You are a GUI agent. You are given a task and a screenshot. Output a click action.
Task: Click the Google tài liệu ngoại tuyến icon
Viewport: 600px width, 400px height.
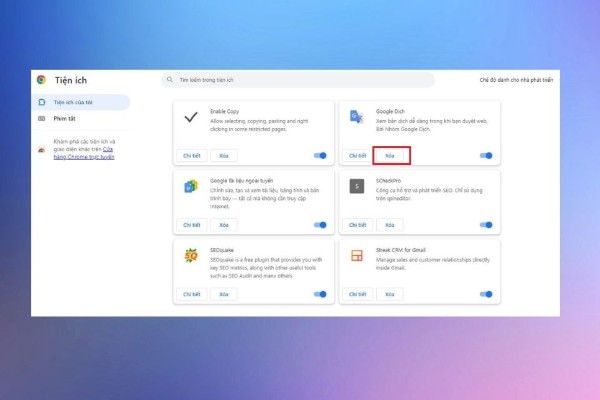[x=191, y=186]
